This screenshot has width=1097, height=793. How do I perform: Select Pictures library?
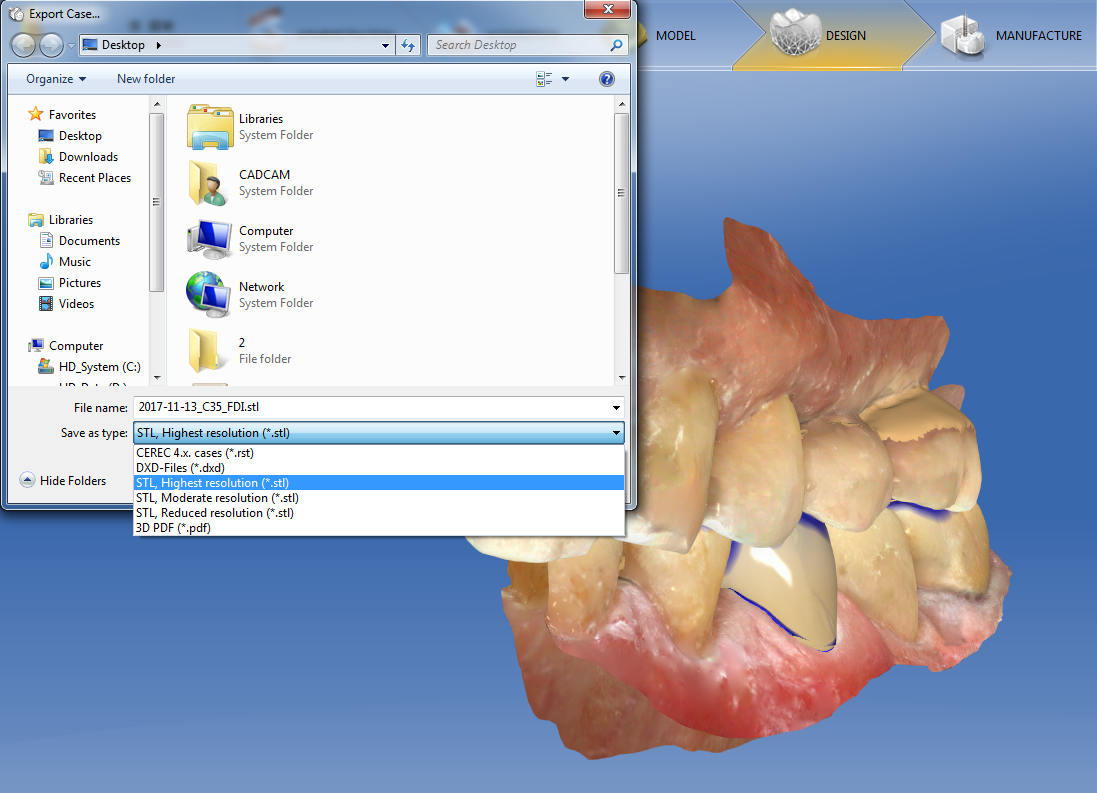[x=70, y=282]
